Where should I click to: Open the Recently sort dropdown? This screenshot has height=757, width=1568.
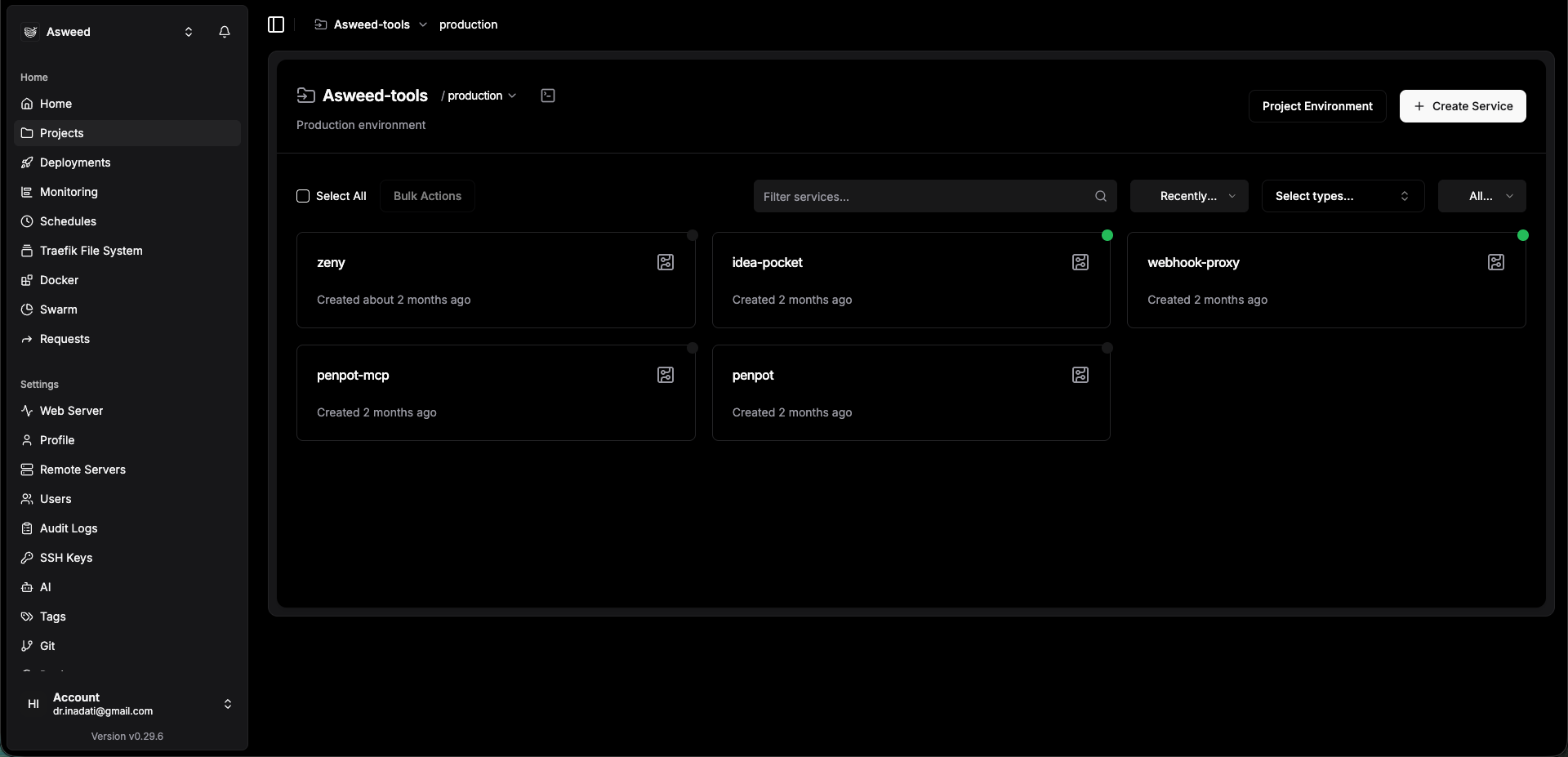pos(1189,196)
